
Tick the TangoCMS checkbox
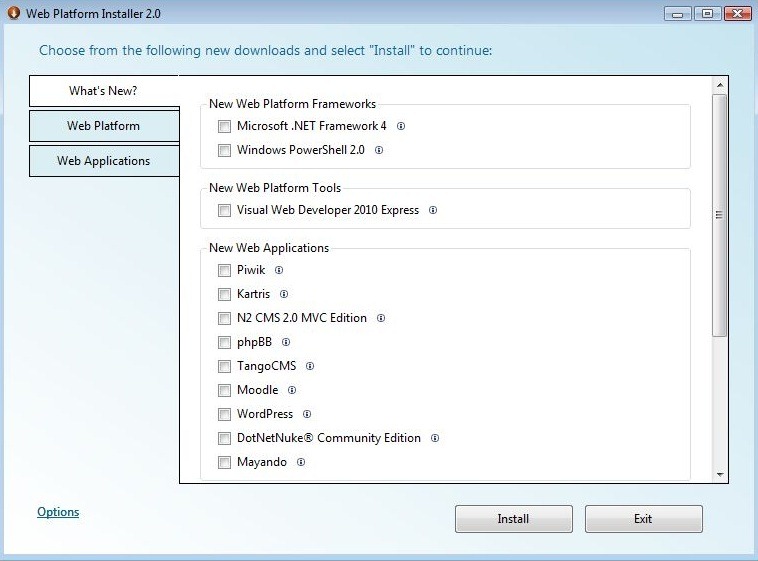coord(224,366)
